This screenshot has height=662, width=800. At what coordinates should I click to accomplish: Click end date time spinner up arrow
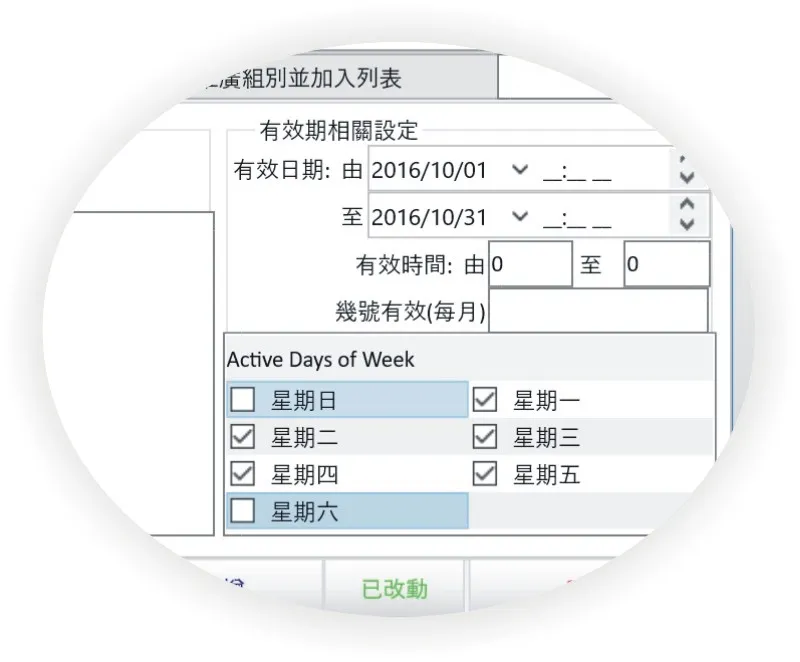687,204
